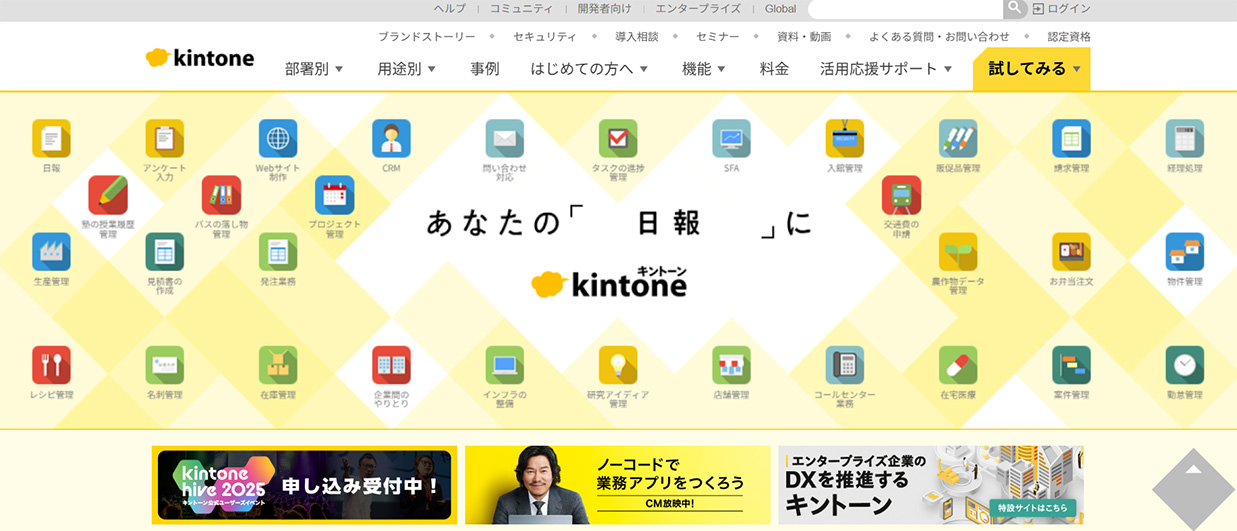Select the SFA monitor icon
The height and width of the screenshot is (531, 1237).
click(x=731, y=138)
